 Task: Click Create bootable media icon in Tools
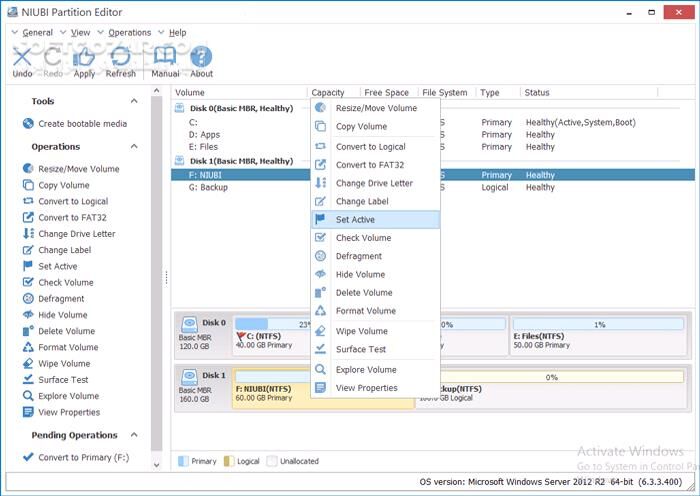[28, 124]
